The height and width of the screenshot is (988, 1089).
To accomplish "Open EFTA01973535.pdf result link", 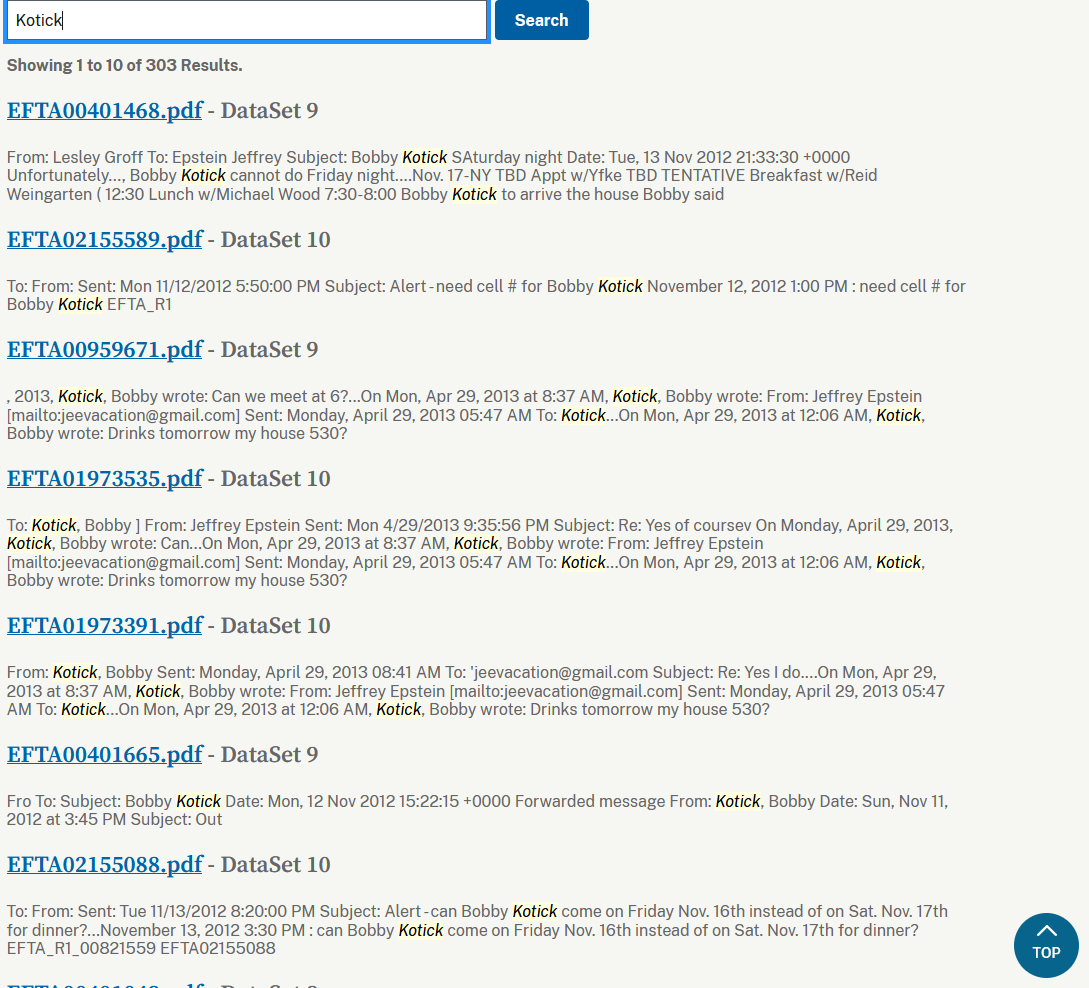I will 104,478.
